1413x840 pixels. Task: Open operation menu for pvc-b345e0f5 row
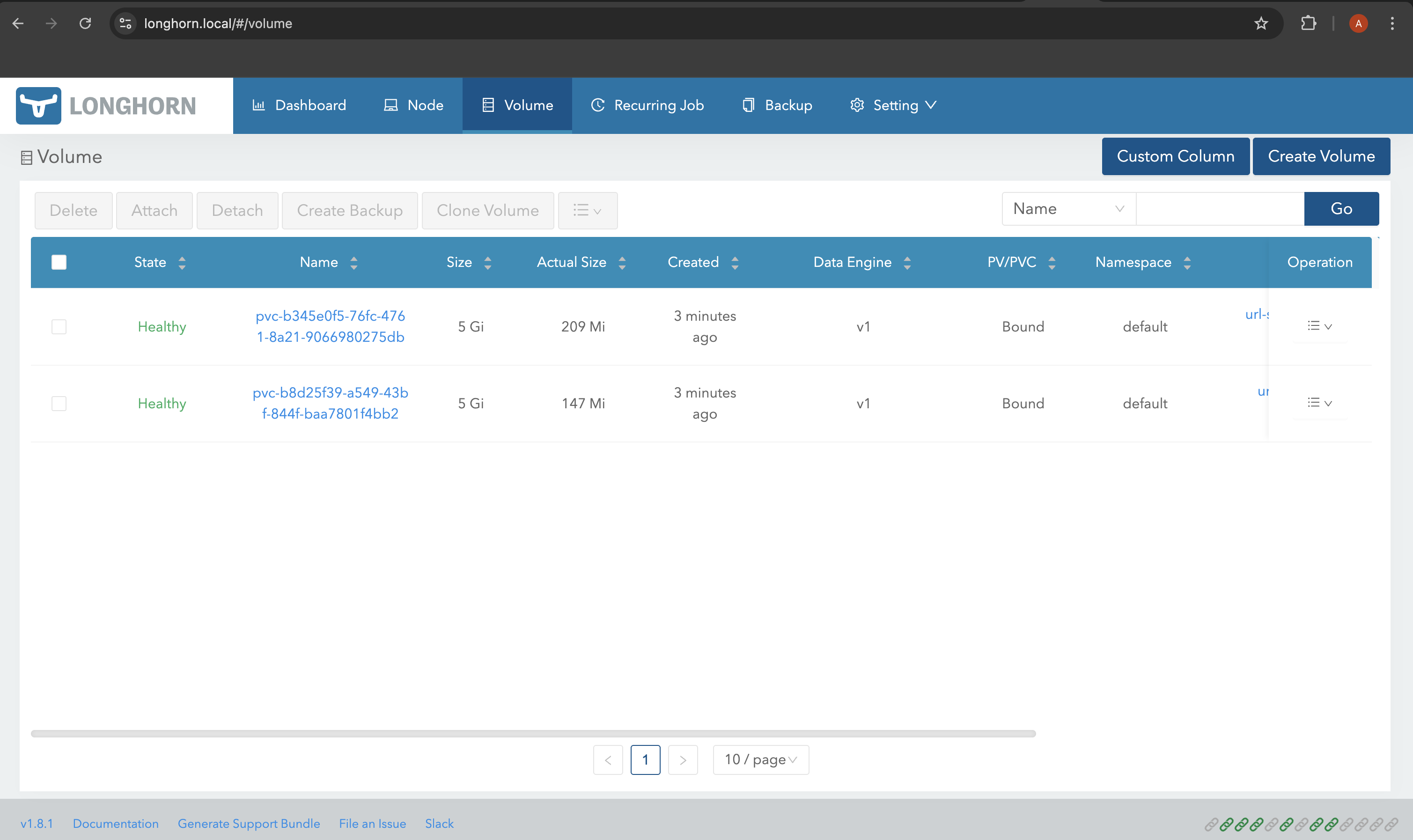pos(1319,326)
